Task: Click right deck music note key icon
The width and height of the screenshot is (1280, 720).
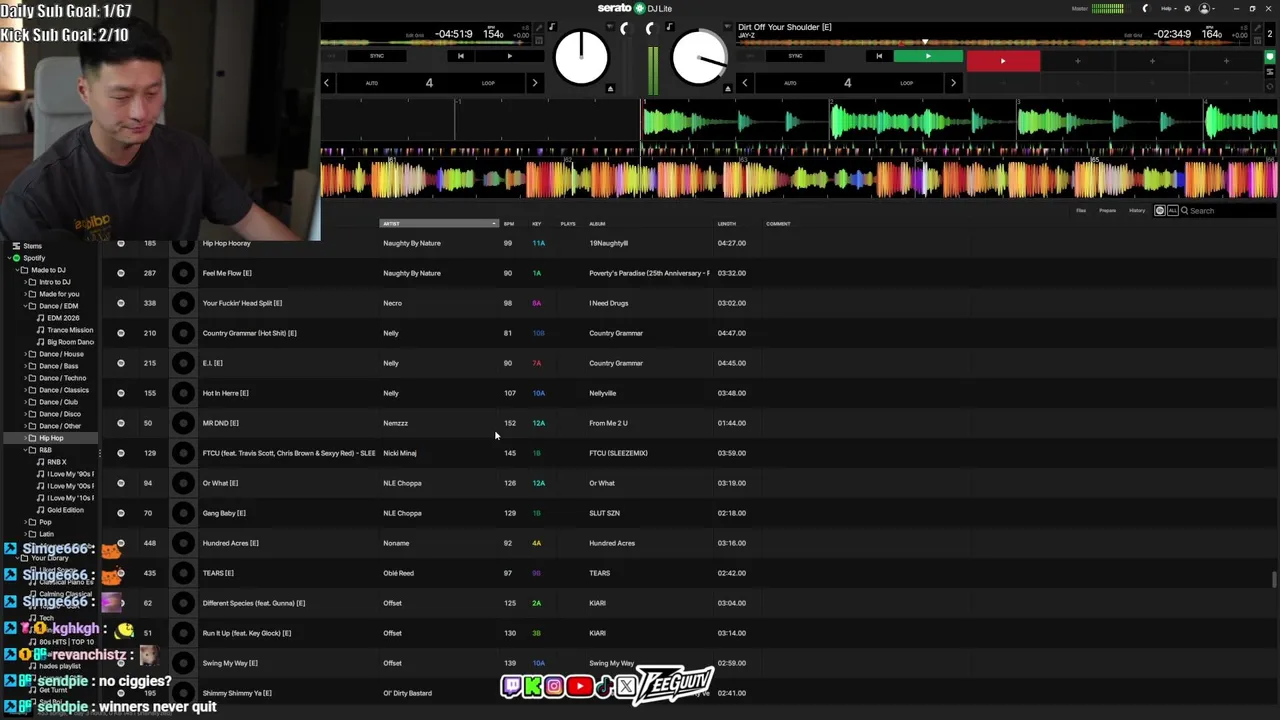Action: click(669, 27)
